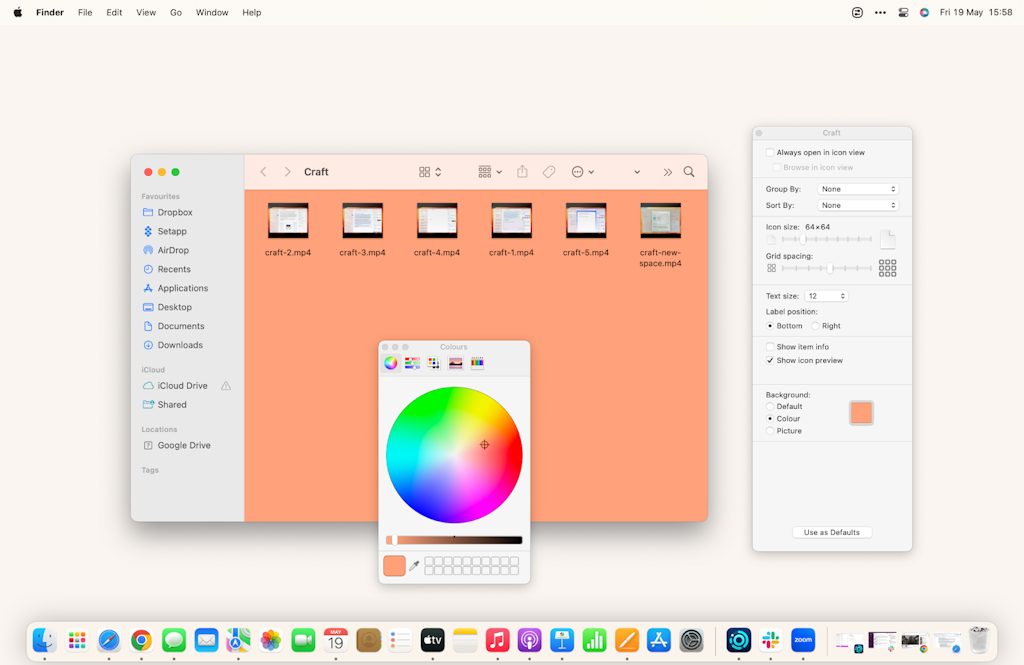The width and height of the screenshot is (1024, 665).
Task: Select the 'Picture' background option
Action: (x=771, y=430)
